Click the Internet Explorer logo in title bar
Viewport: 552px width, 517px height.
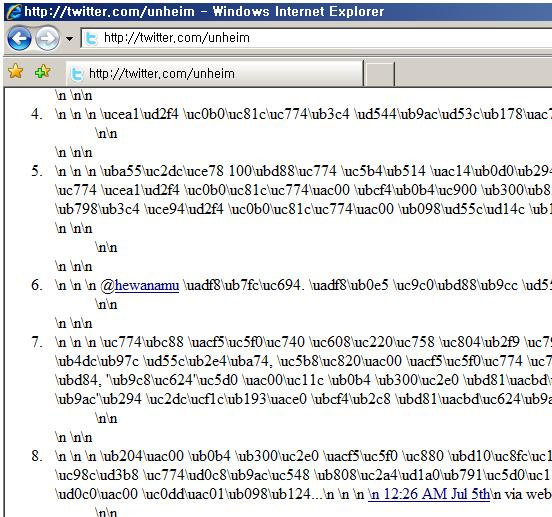14,12
